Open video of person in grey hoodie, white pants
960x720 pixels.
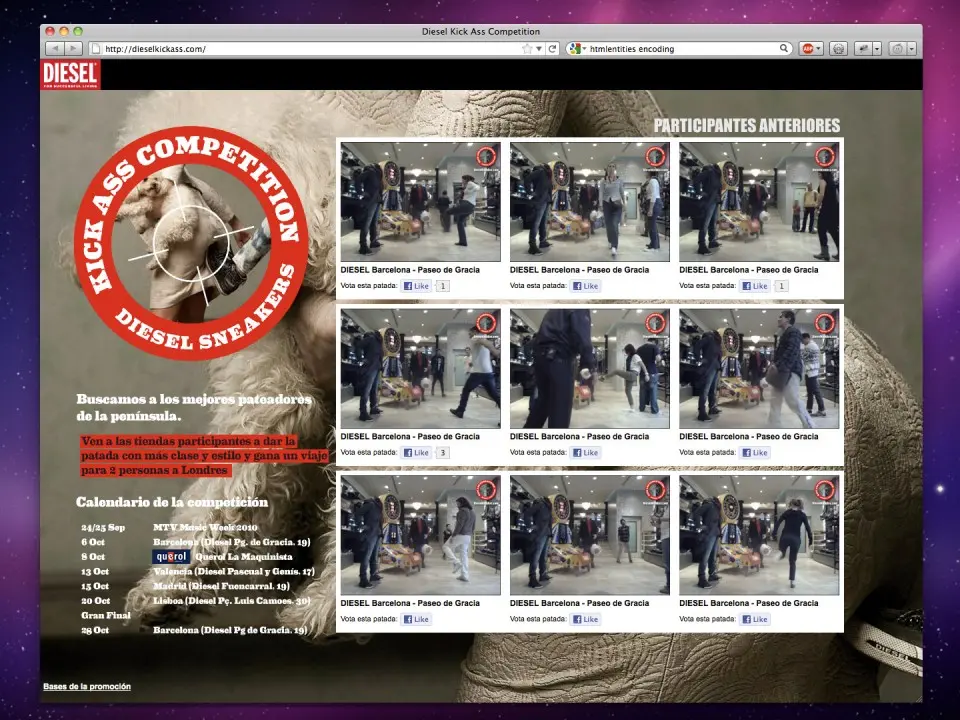pos(421,535)
